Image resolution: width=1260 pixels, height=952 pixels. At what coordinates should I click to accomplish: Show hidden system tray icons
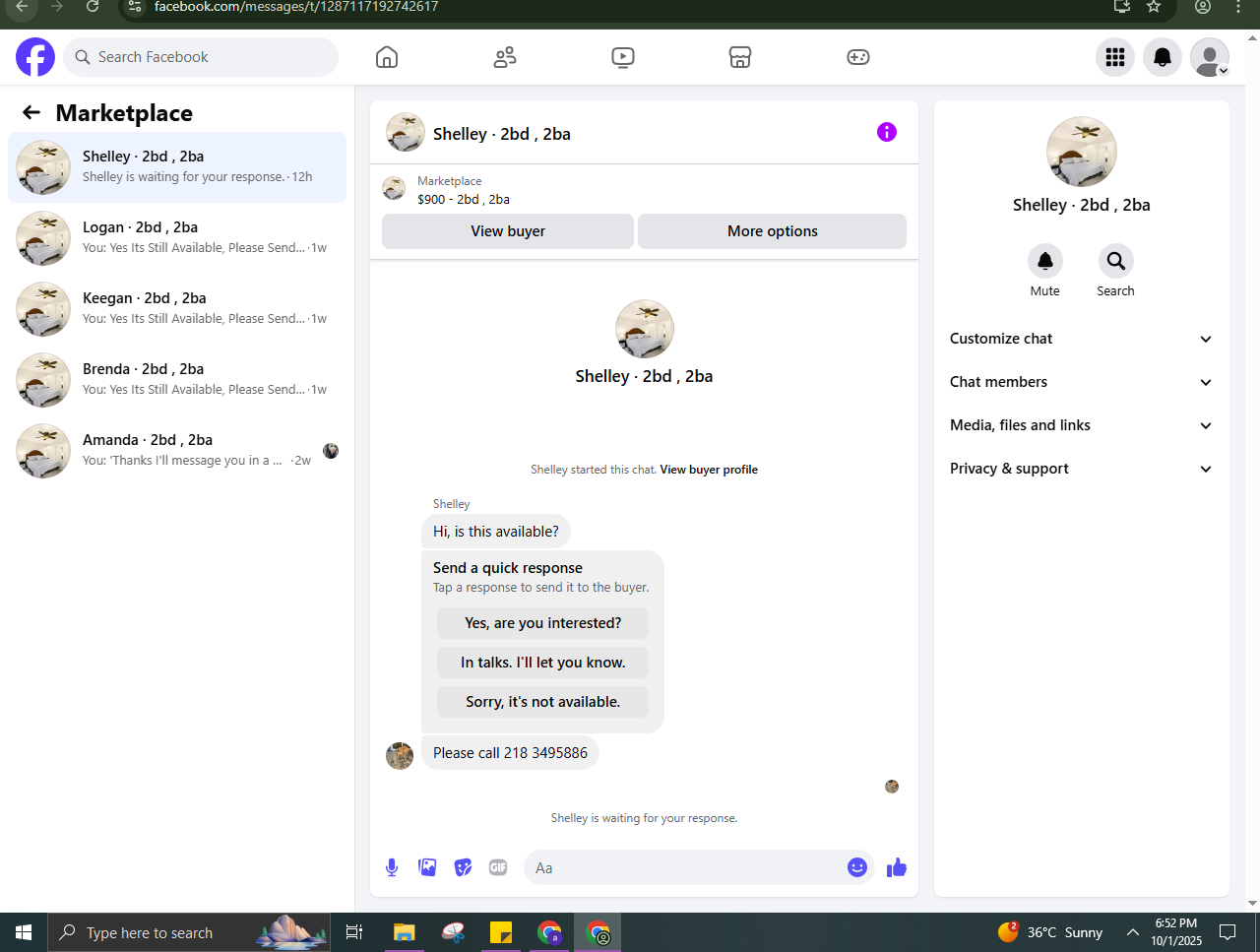[1133, 932]
